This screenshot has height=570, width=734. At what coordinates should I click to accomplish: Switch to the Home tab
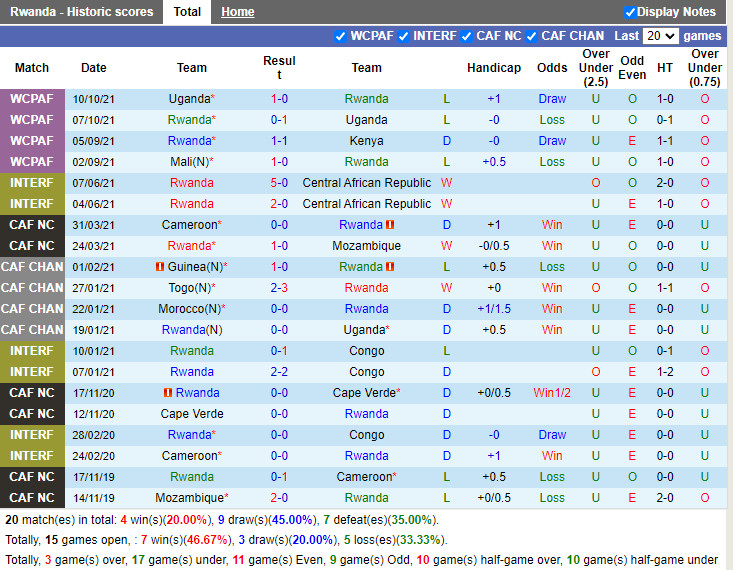coord(237,12)
